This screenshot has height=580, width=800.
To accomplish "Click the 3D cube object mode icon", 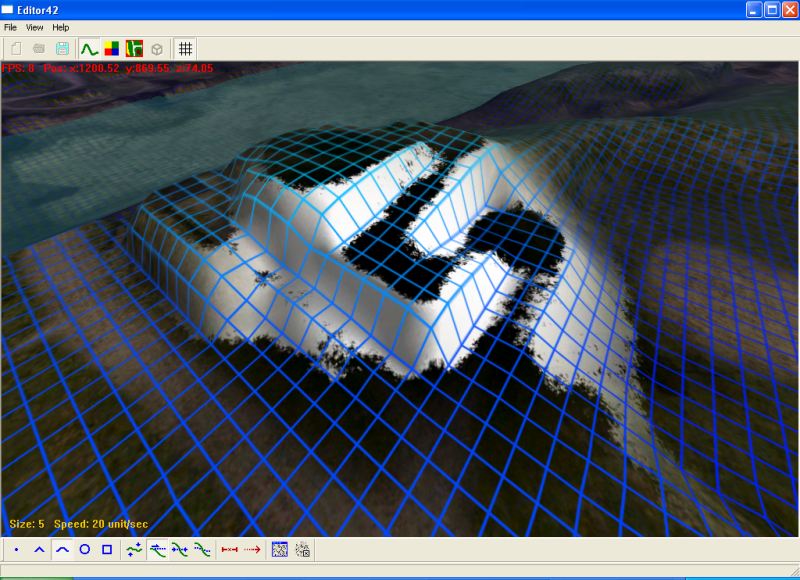I will (157, 48).
